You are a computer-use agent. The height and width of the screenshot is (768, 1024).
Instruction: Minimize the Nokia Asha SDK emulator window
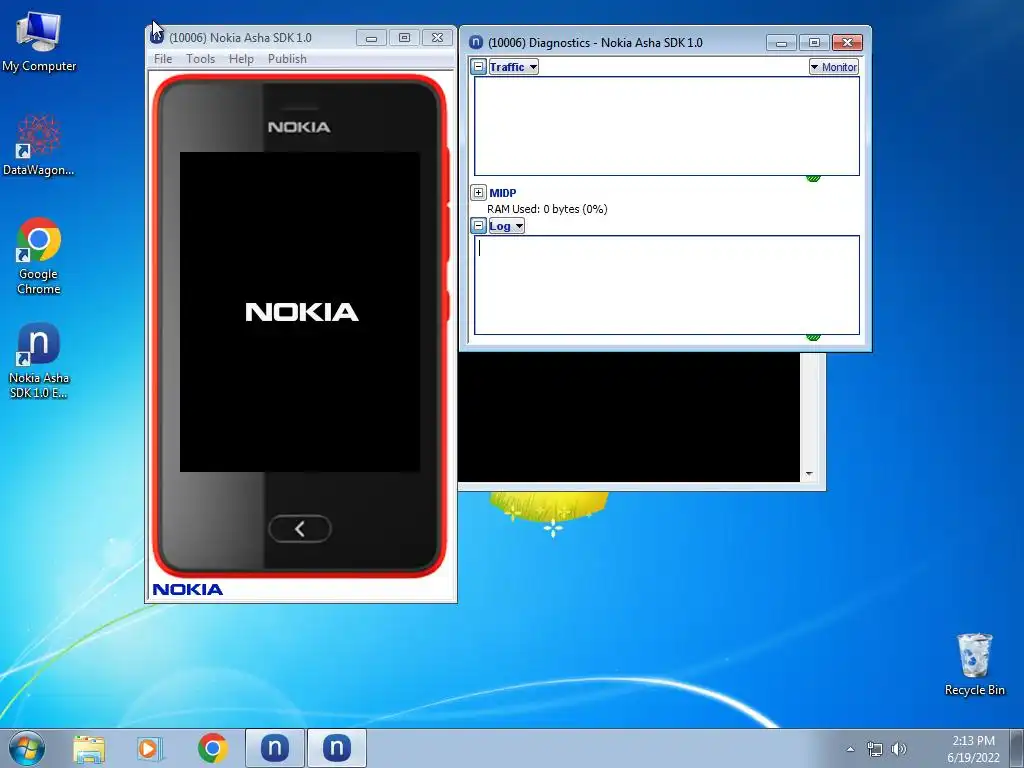(x=371, y=38)
